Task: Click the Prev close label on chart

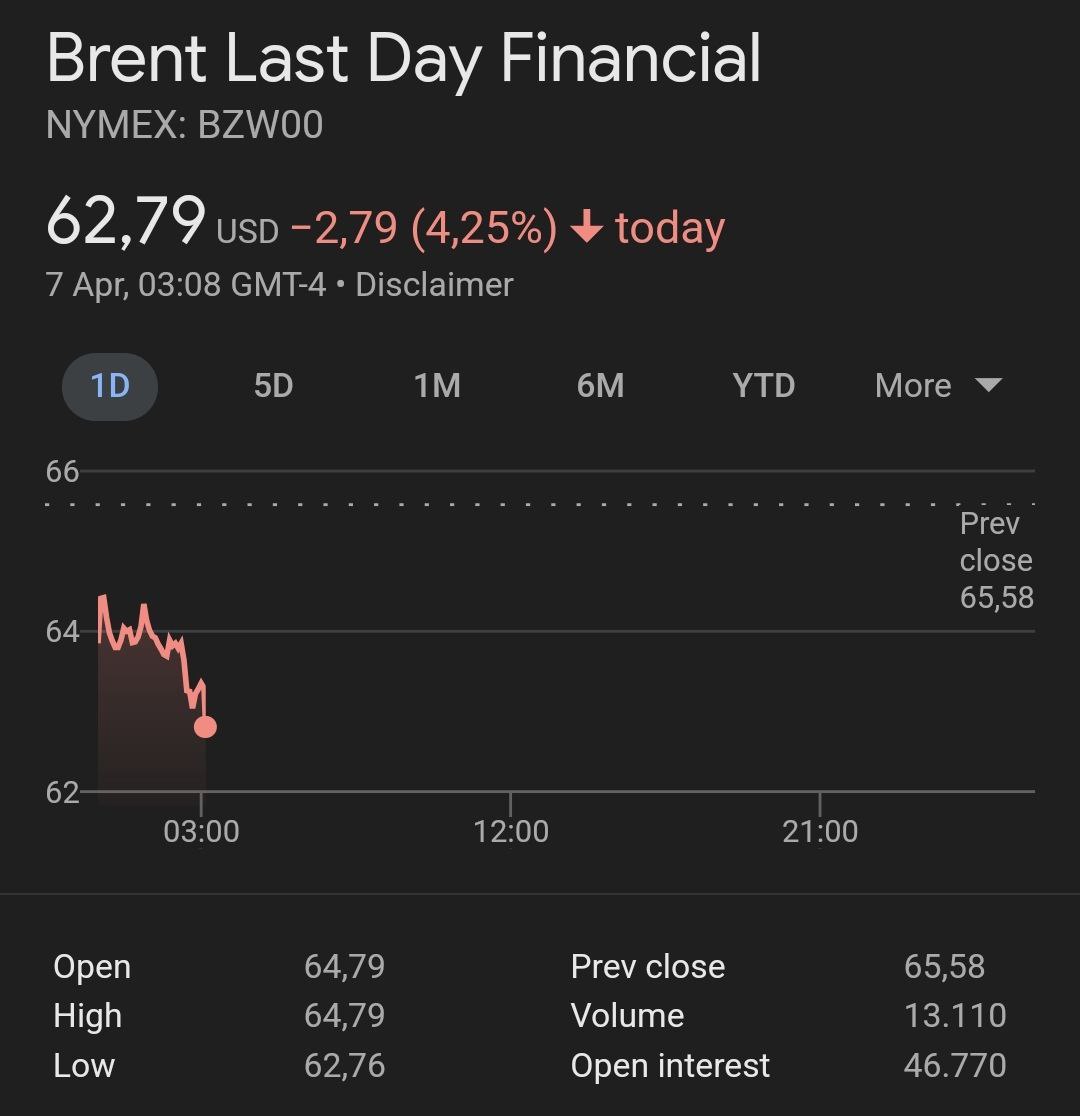Action: (995, 560)
